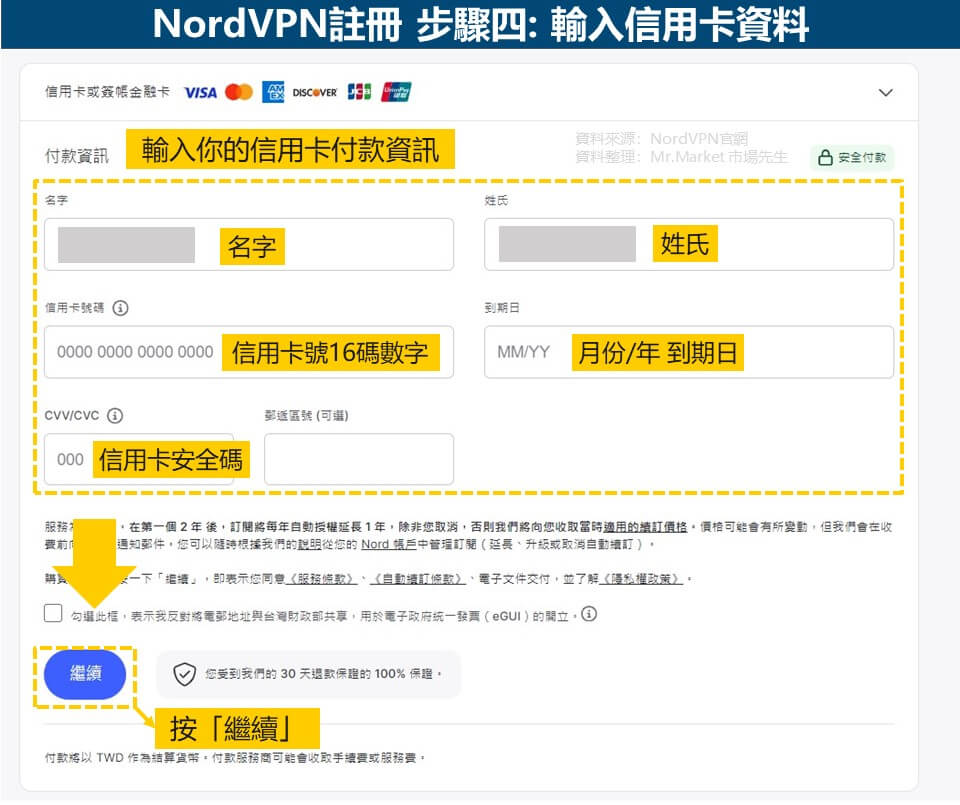The image size is (960, 805).
Task: Focus the 郵遞區號 (可選) postal code field
Action: (x=359, y=459)
